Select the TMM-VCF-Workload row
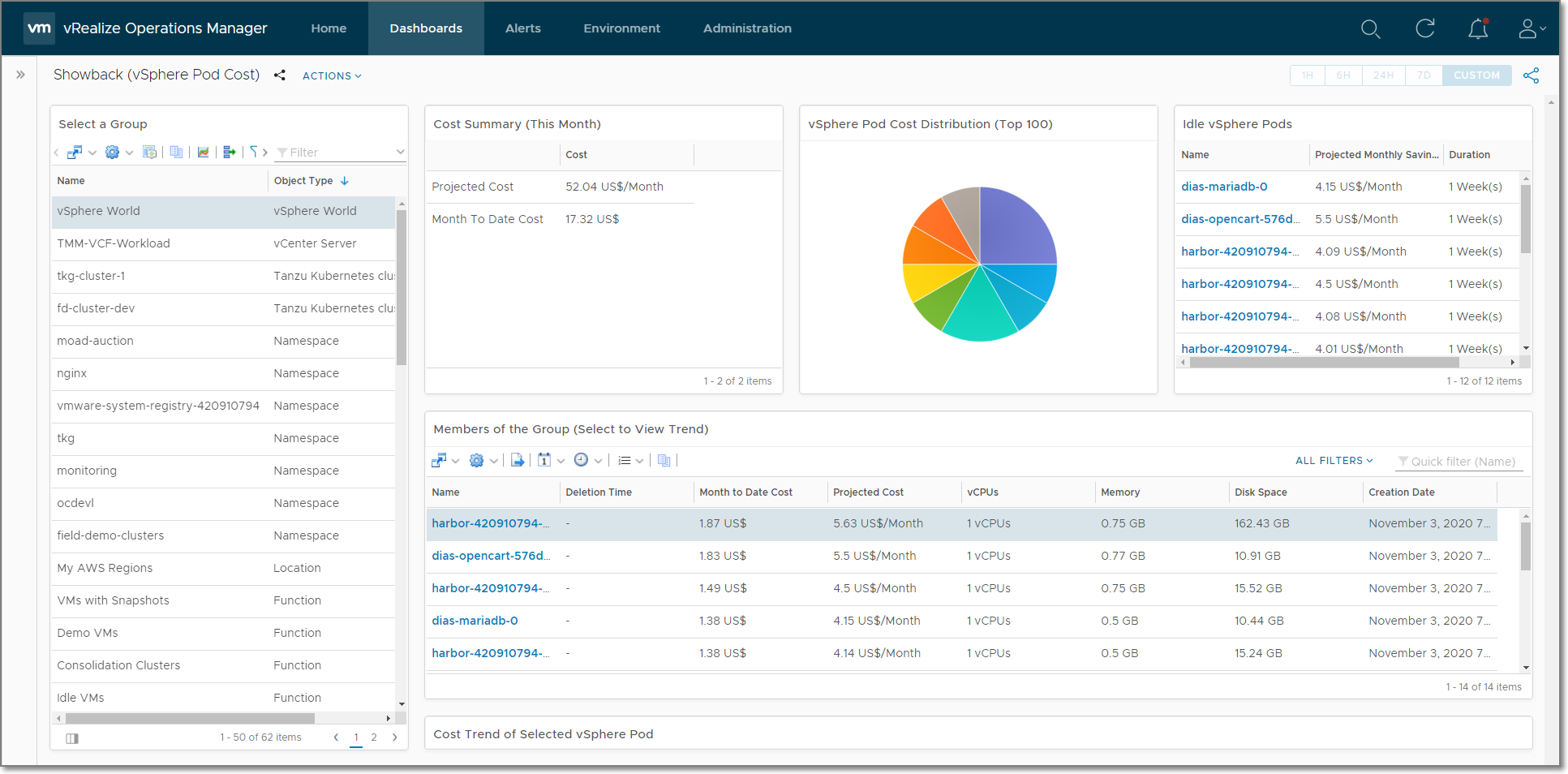This screenshot has width=1568, height=774. [224, 244]
